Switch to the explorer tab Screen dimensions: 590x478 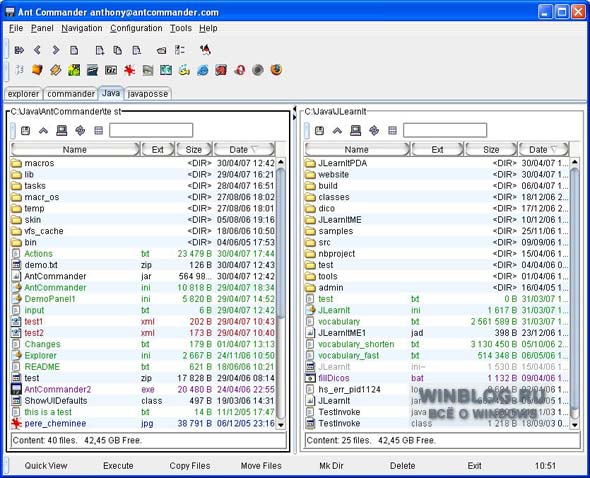23,94
